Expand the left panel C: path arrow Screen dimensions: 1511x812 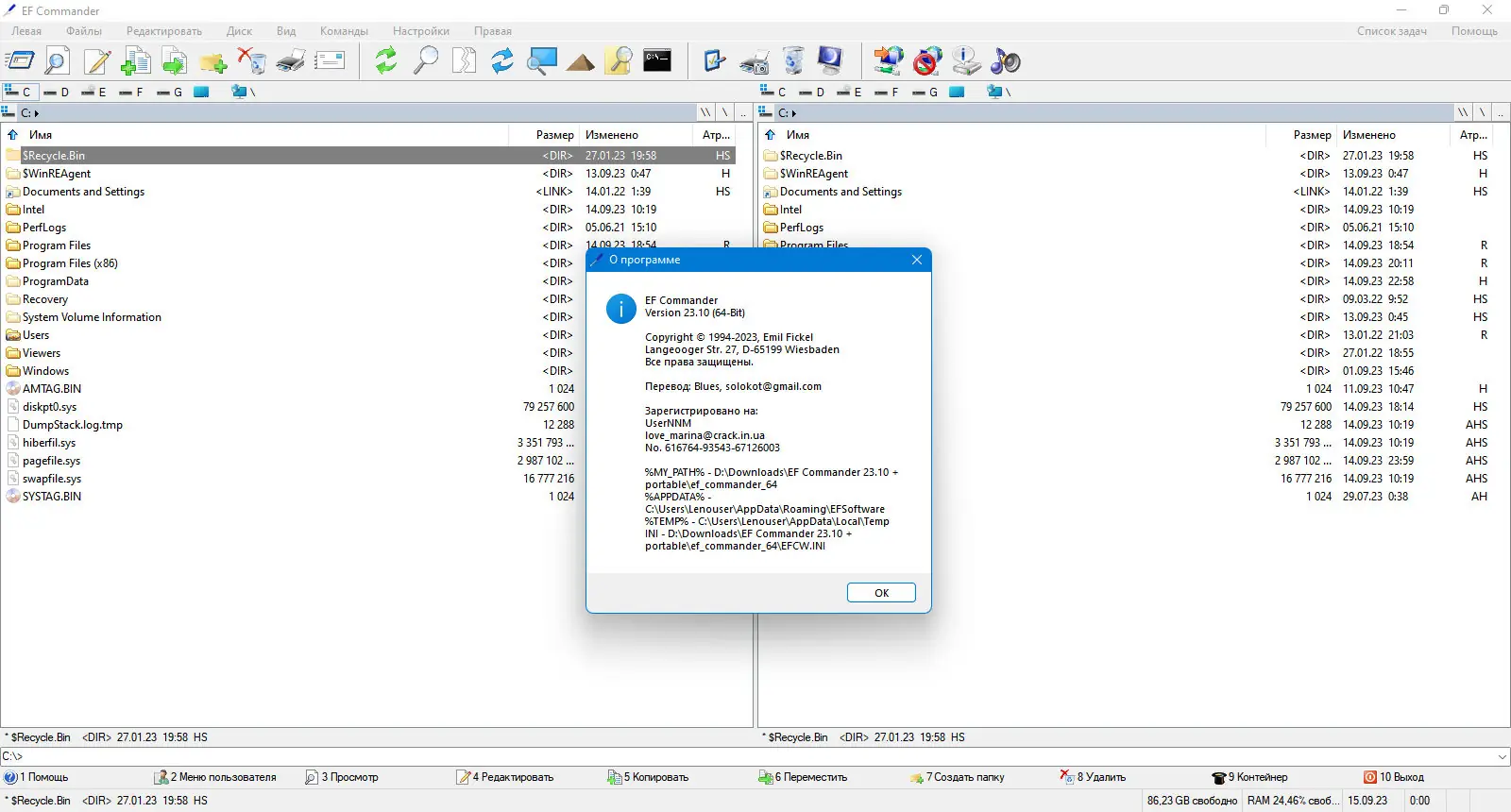coord(37,113)
